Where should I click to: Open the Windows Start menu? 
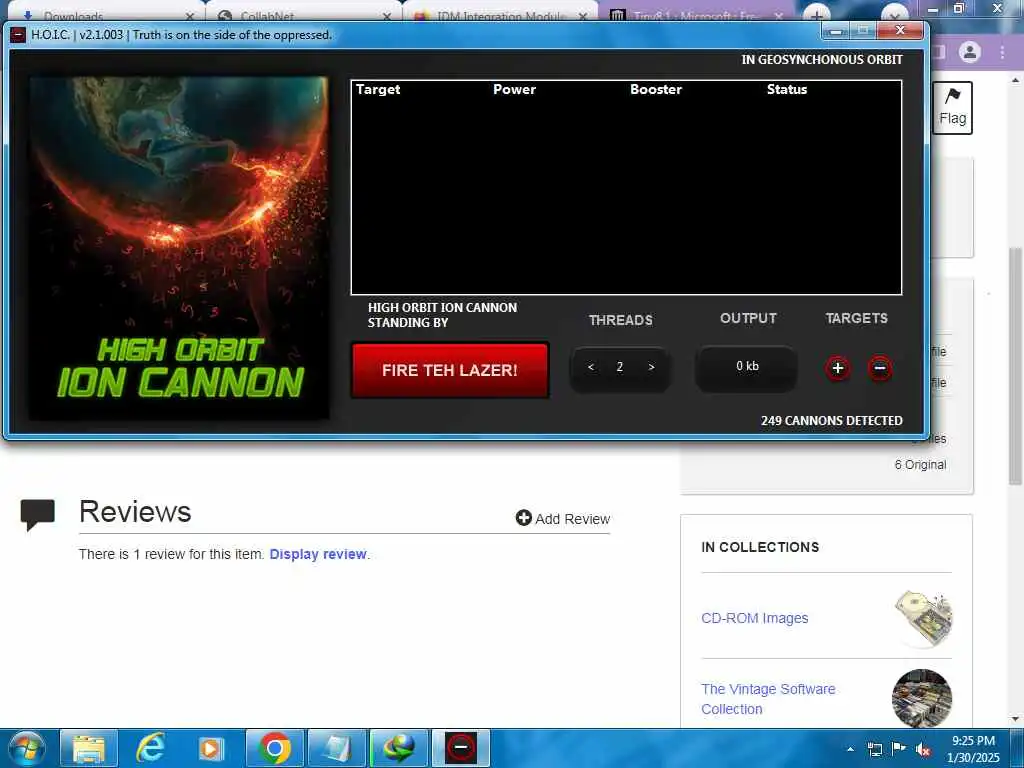(x=27, y=748)
